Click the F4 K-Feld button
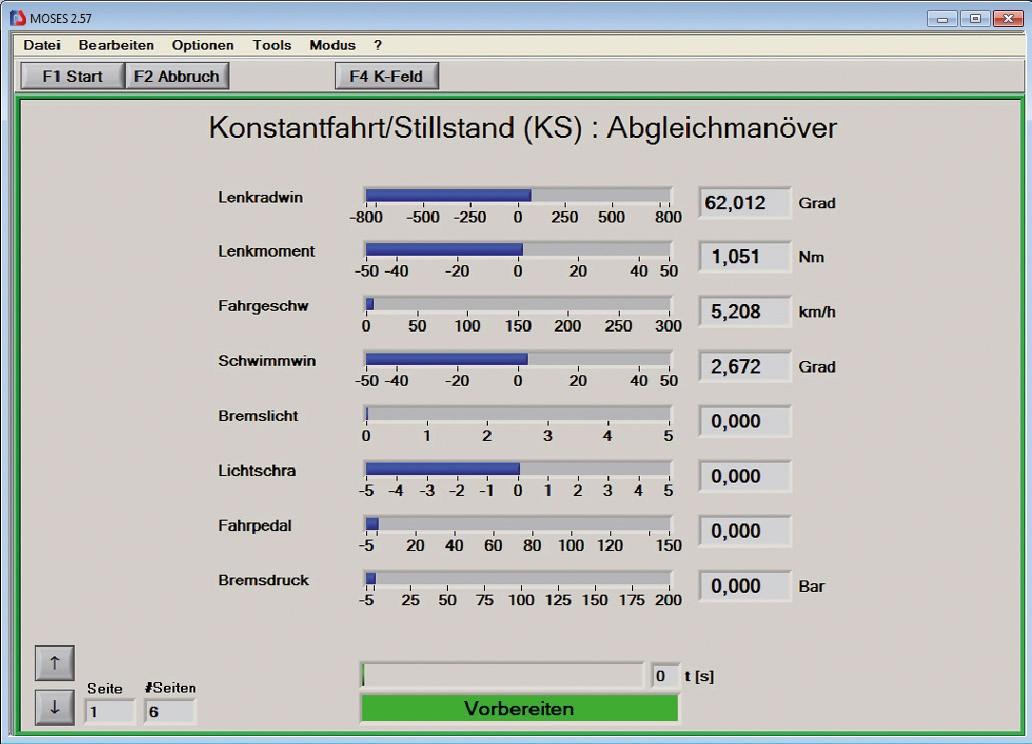 pyautogui.click(x=386, y=76)
